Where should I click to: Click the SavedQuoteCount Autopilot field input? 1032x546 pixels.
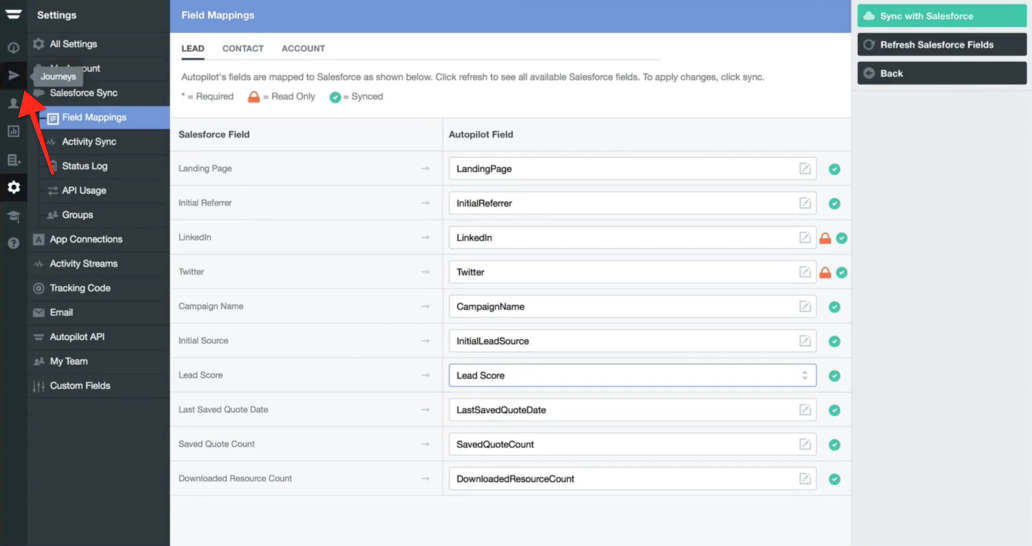click(x=632, y=444)
